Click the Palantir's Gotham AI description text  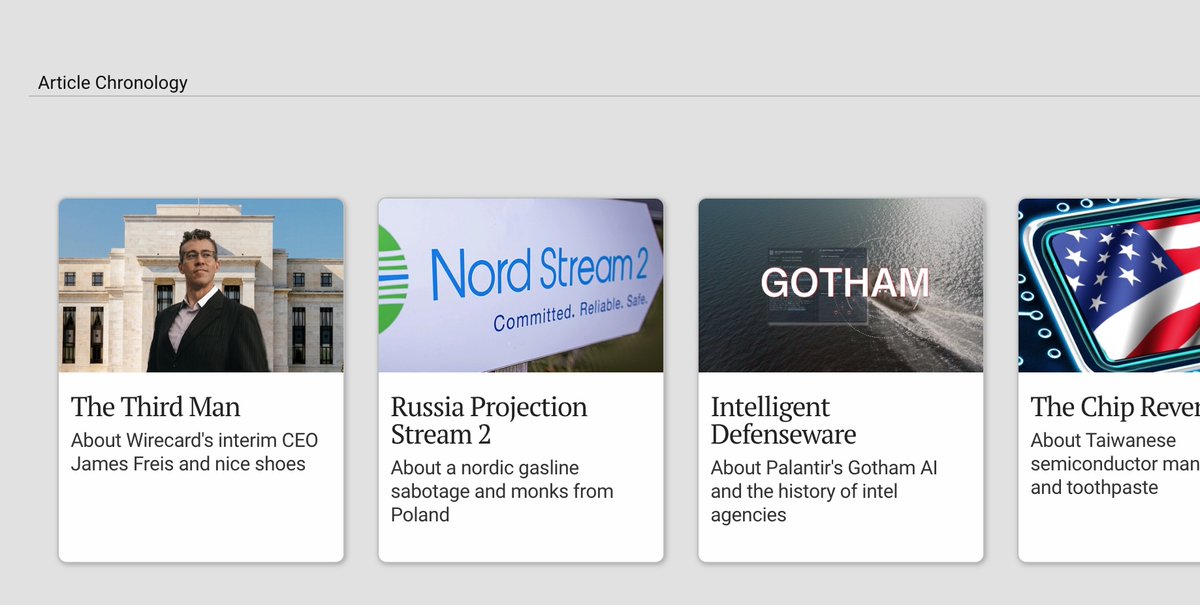[824, 491]
